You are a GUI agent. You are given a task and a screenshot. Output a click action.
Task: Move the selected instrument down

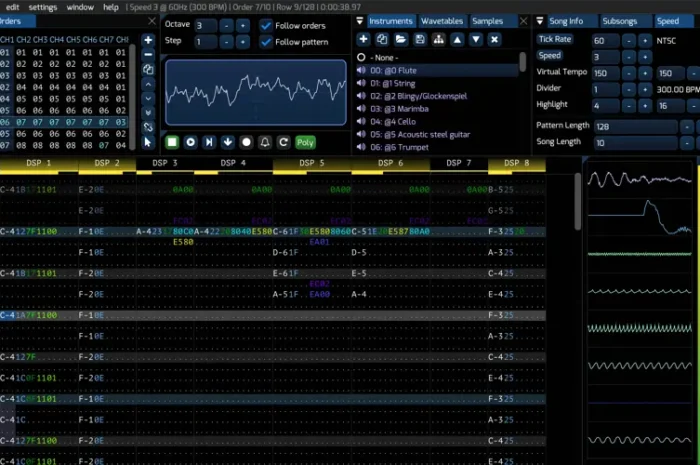coord(476,39)
